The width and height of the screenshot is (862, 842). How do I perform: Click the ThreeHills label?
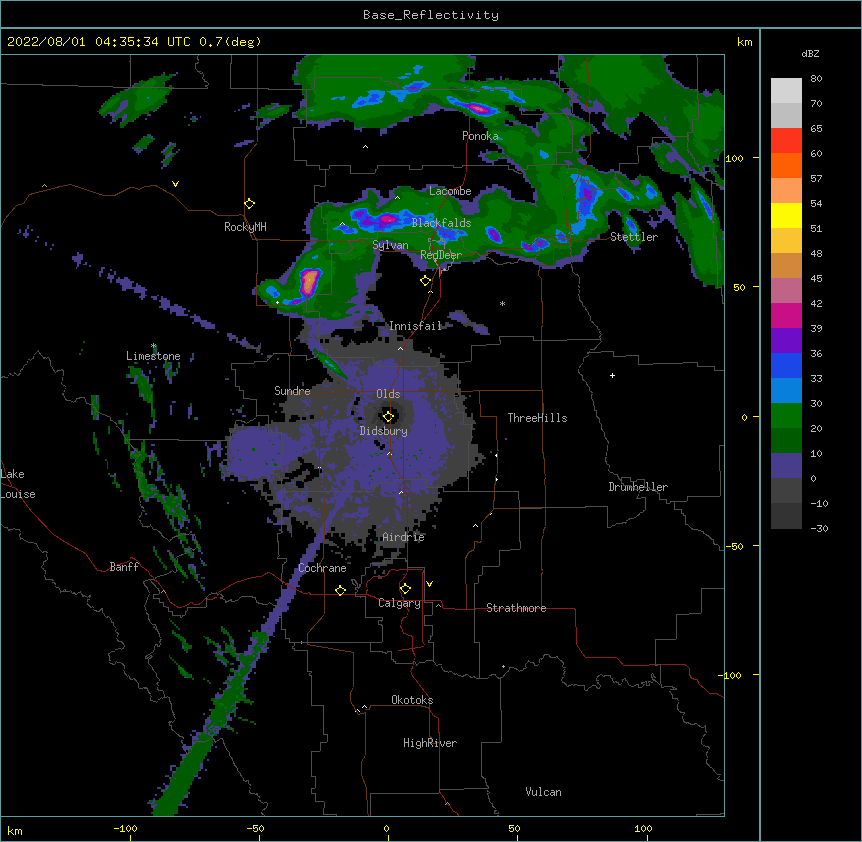coord(537,418)
